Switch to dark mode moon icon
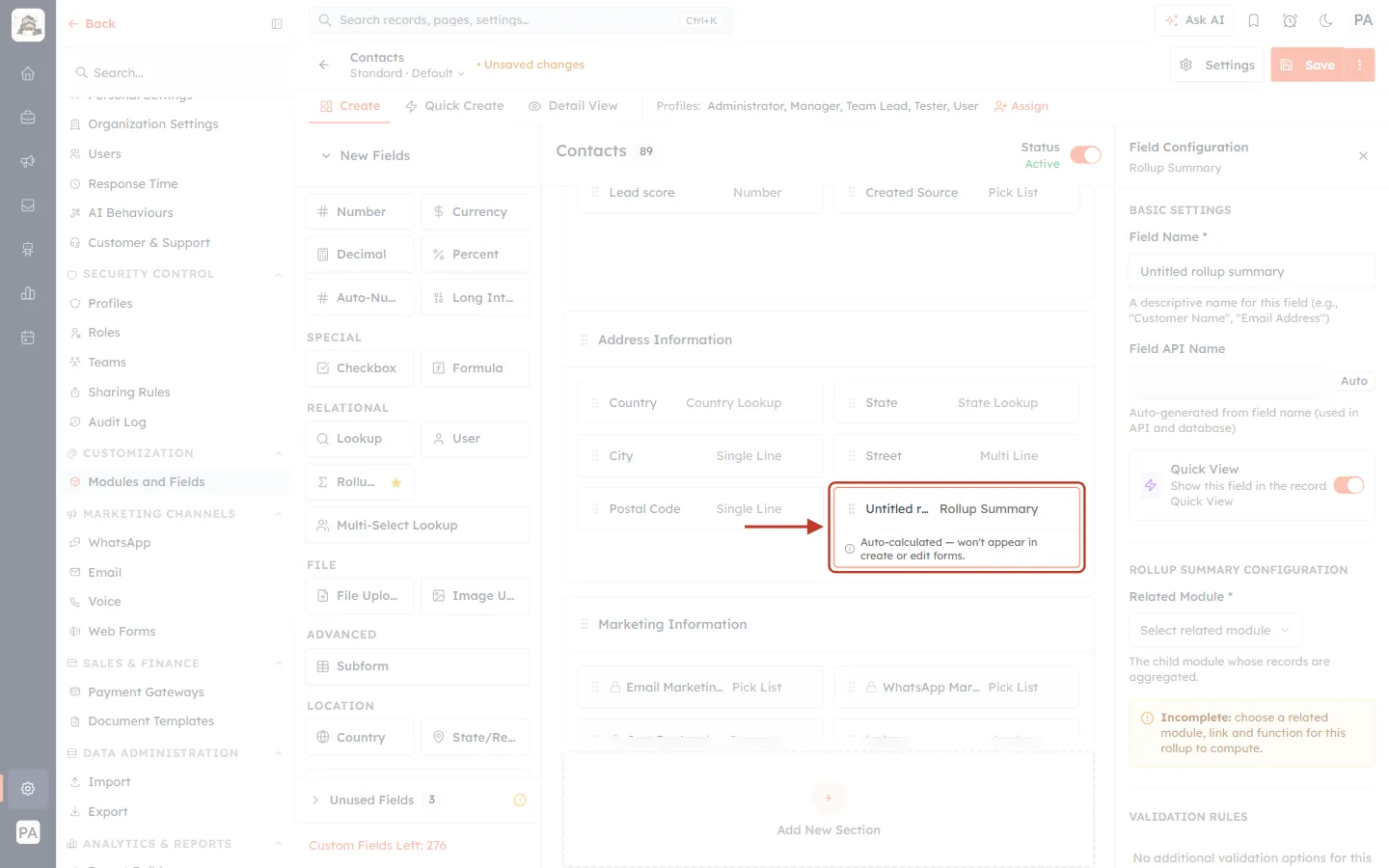 pyautogui.click(x=1326, y=20)
